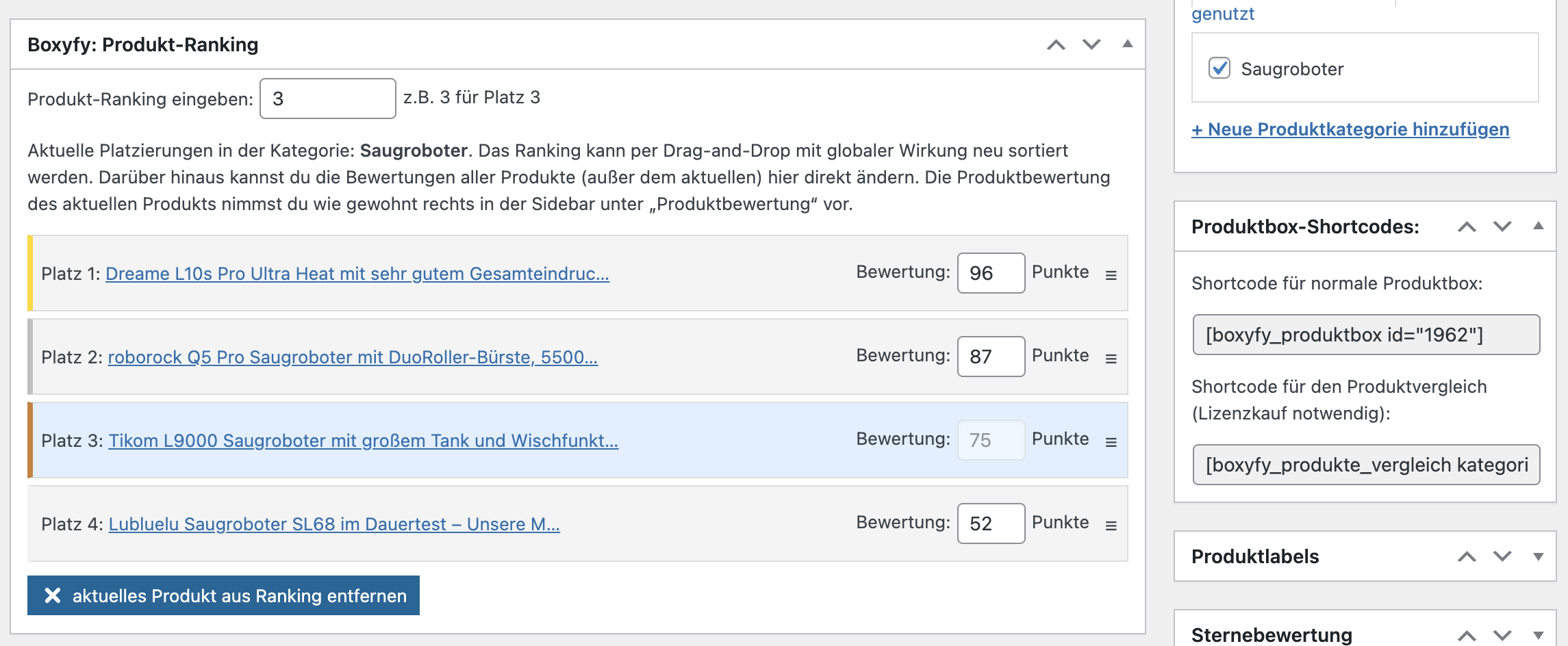Screen dimensions: 1568x646
Task: Uncheck the Saugroboter category checkbox
Action: pyautogui.click(x=1219, y=68)
